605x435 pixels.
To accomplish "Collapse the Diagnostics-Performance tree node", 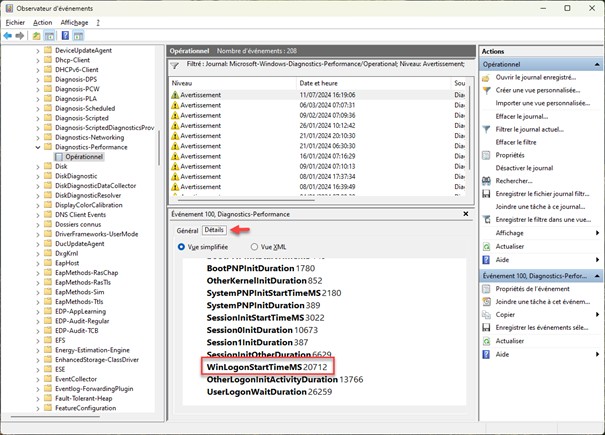I will point(39,146).
